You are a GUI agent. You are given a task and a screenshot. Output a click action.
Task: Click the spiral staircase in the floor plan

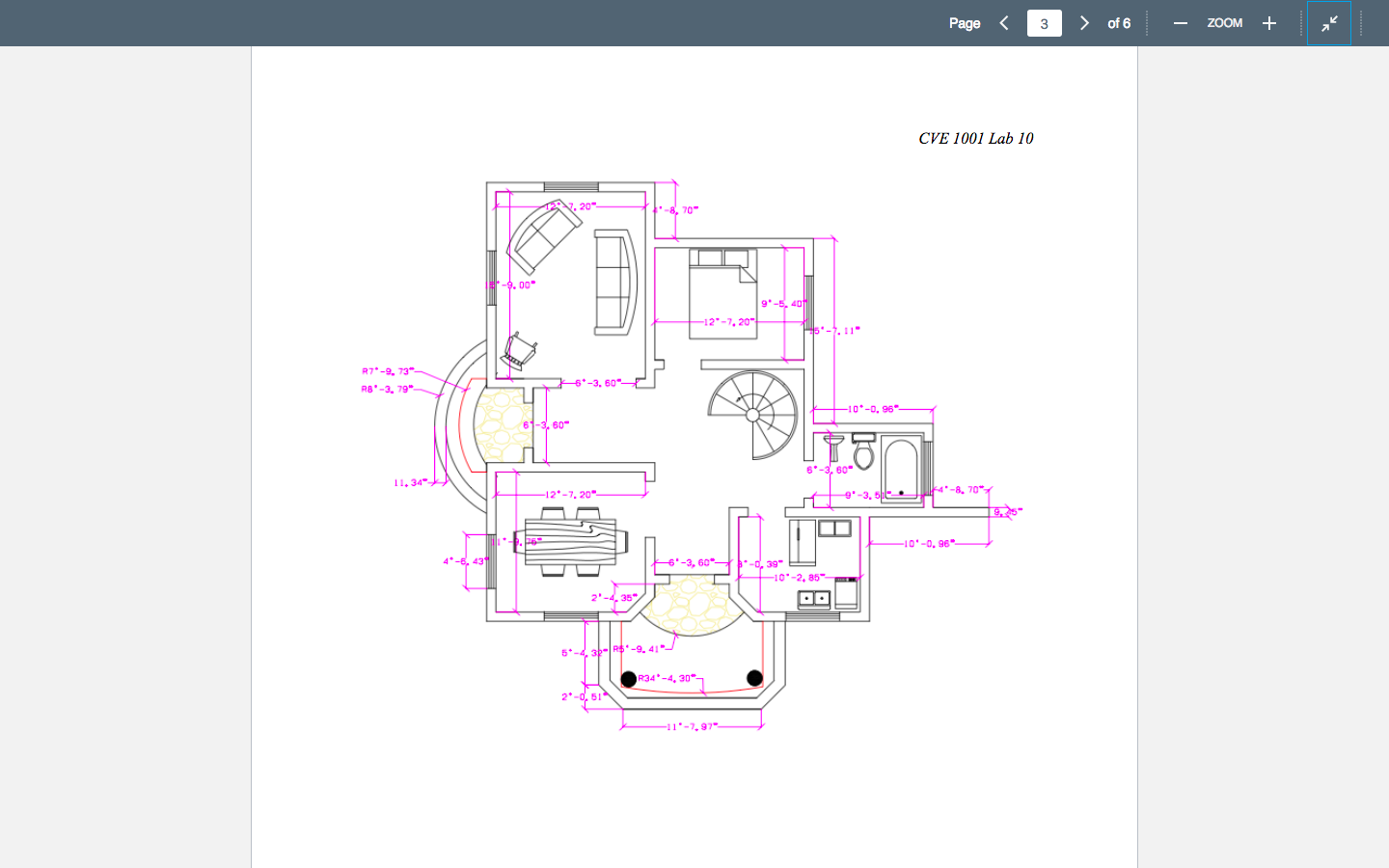pyautogui.click(x=752, y=415)
